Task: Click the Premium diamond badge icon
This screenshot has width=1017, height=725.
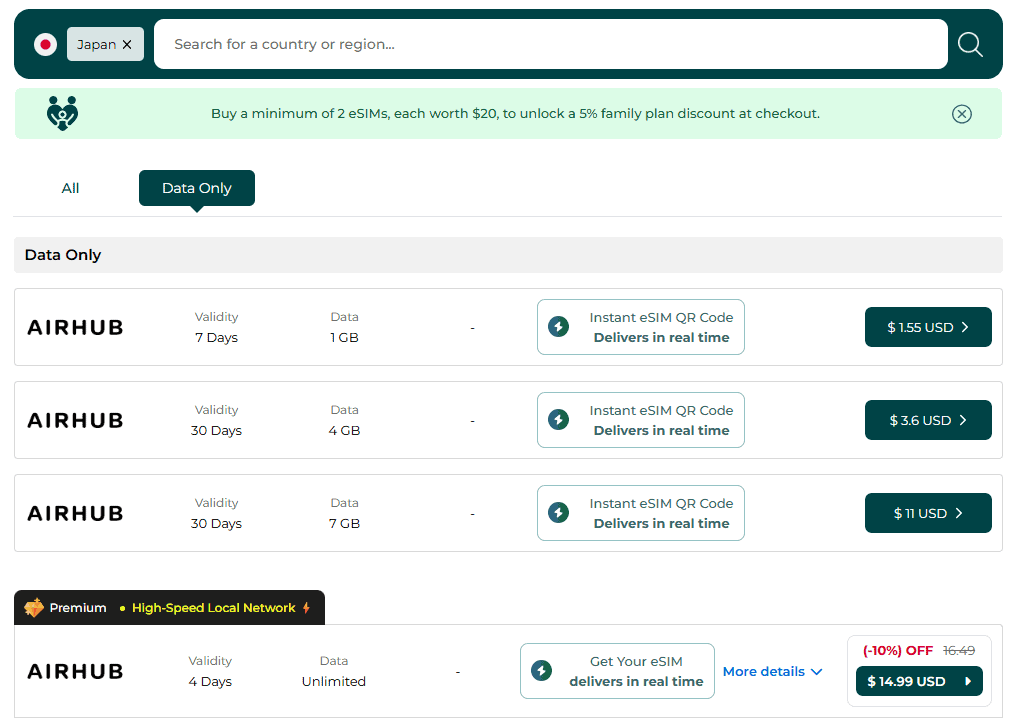Action: tap(34, 608)
